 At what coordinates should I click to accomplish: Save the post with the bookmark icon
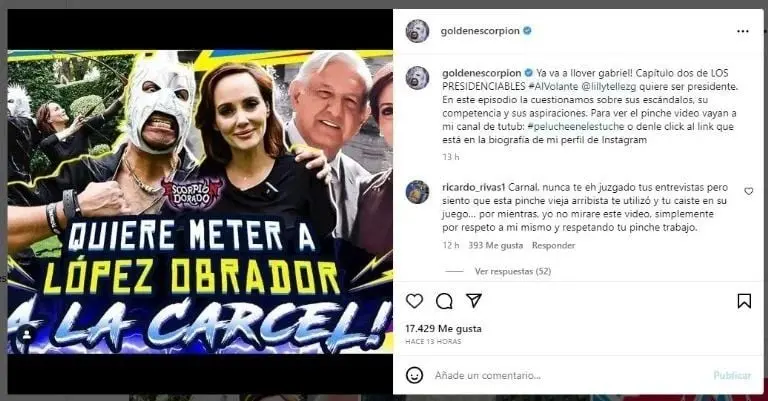pyautogui.click(x=744, y=301)
